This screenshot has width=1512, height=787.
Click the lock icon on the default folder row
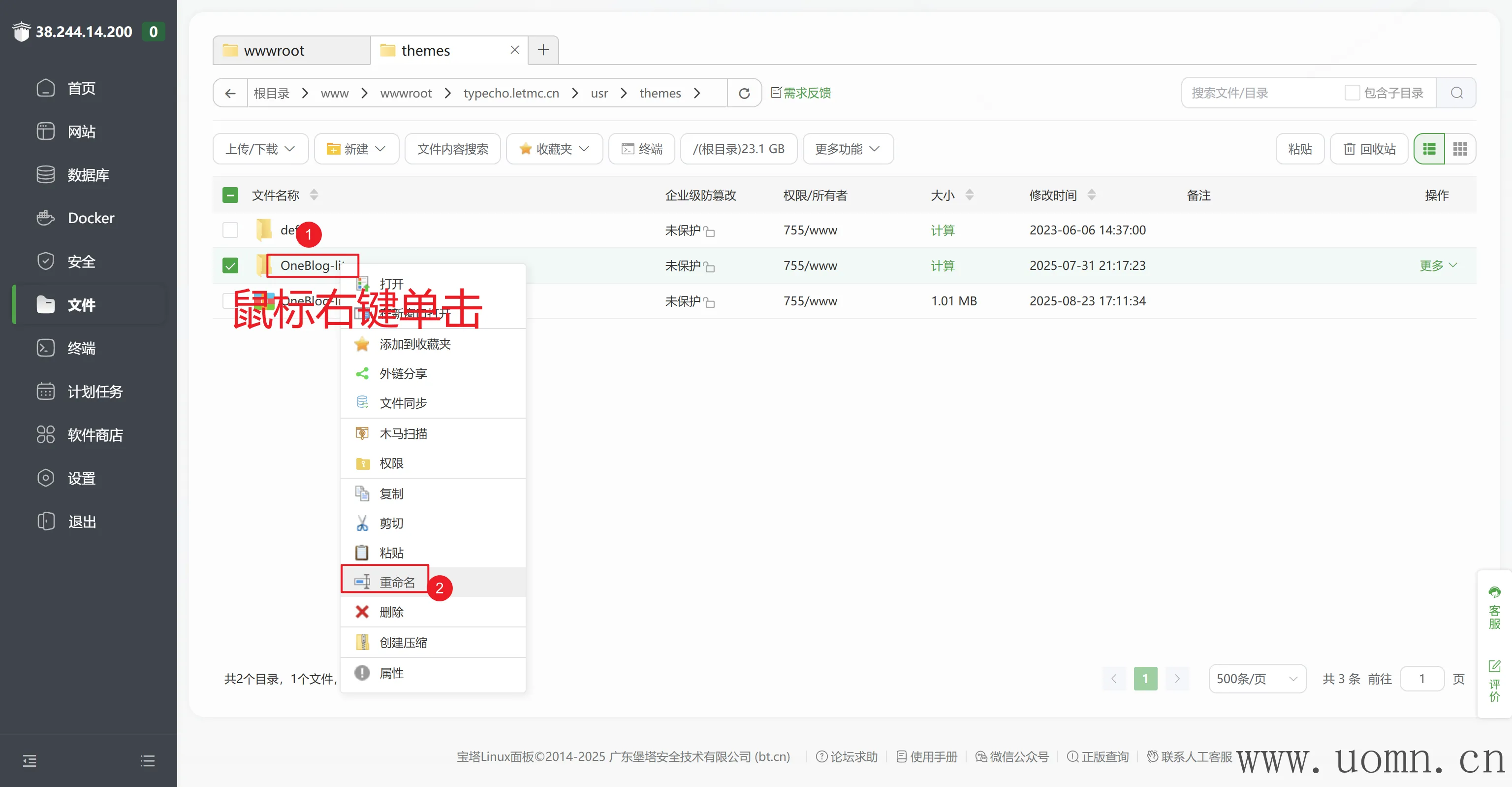(710, 231)
